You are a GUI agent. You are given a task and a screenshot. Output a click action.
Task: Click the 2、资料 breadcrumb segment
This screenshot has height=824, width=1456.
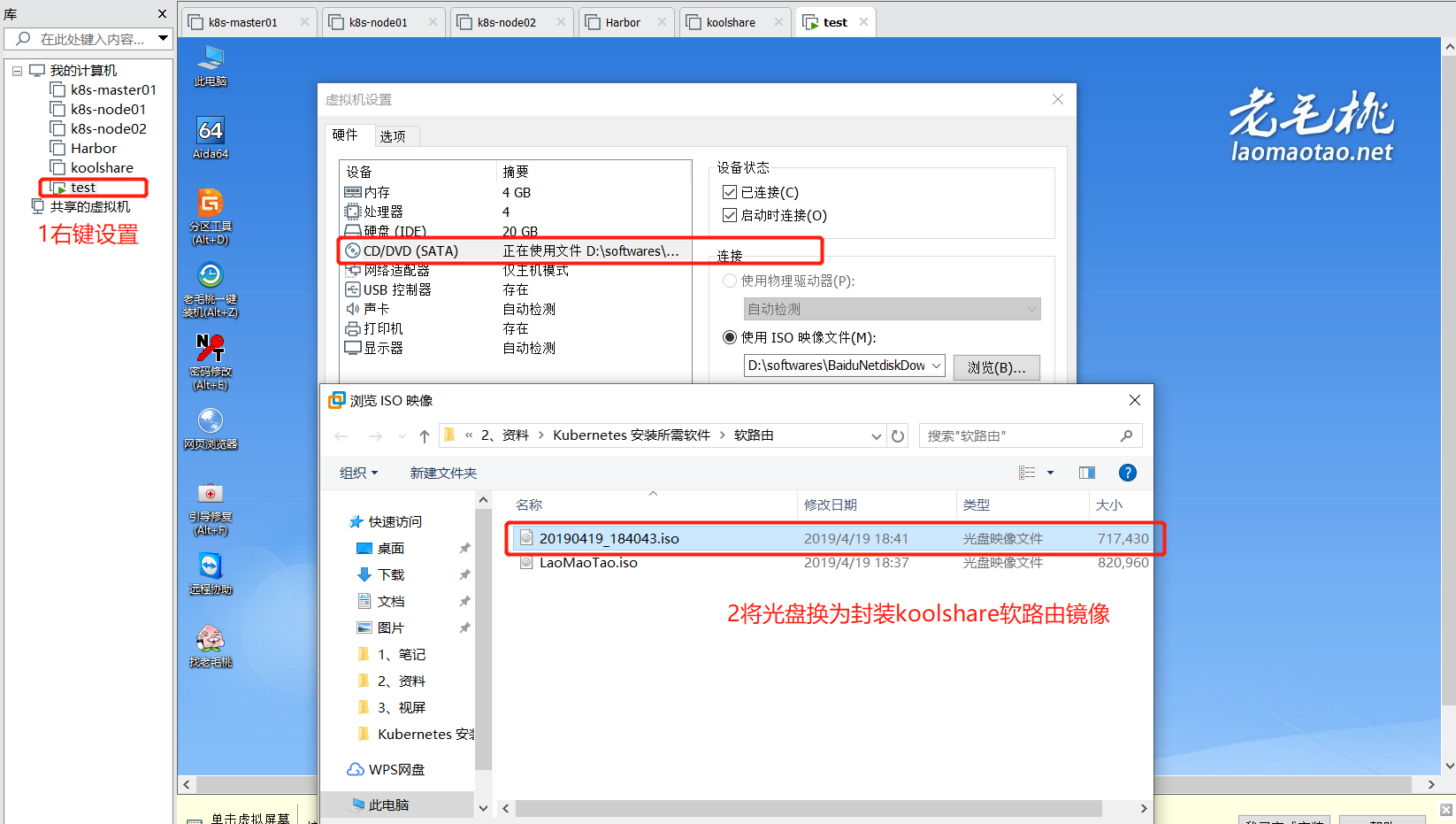(505, 435)
